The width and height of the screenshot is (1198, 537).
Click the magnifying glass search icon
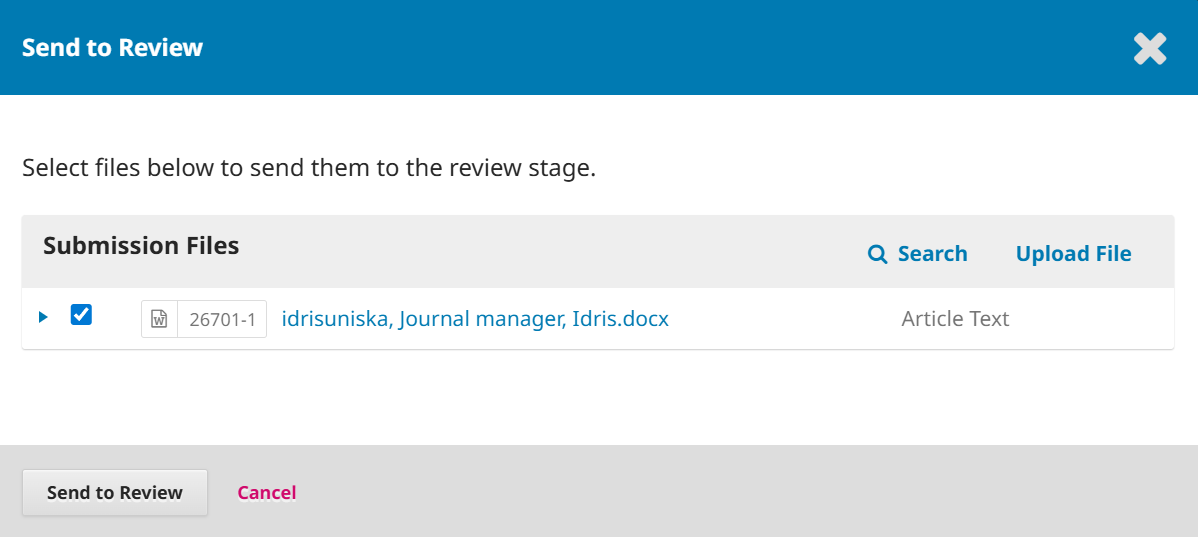[877, 254]
